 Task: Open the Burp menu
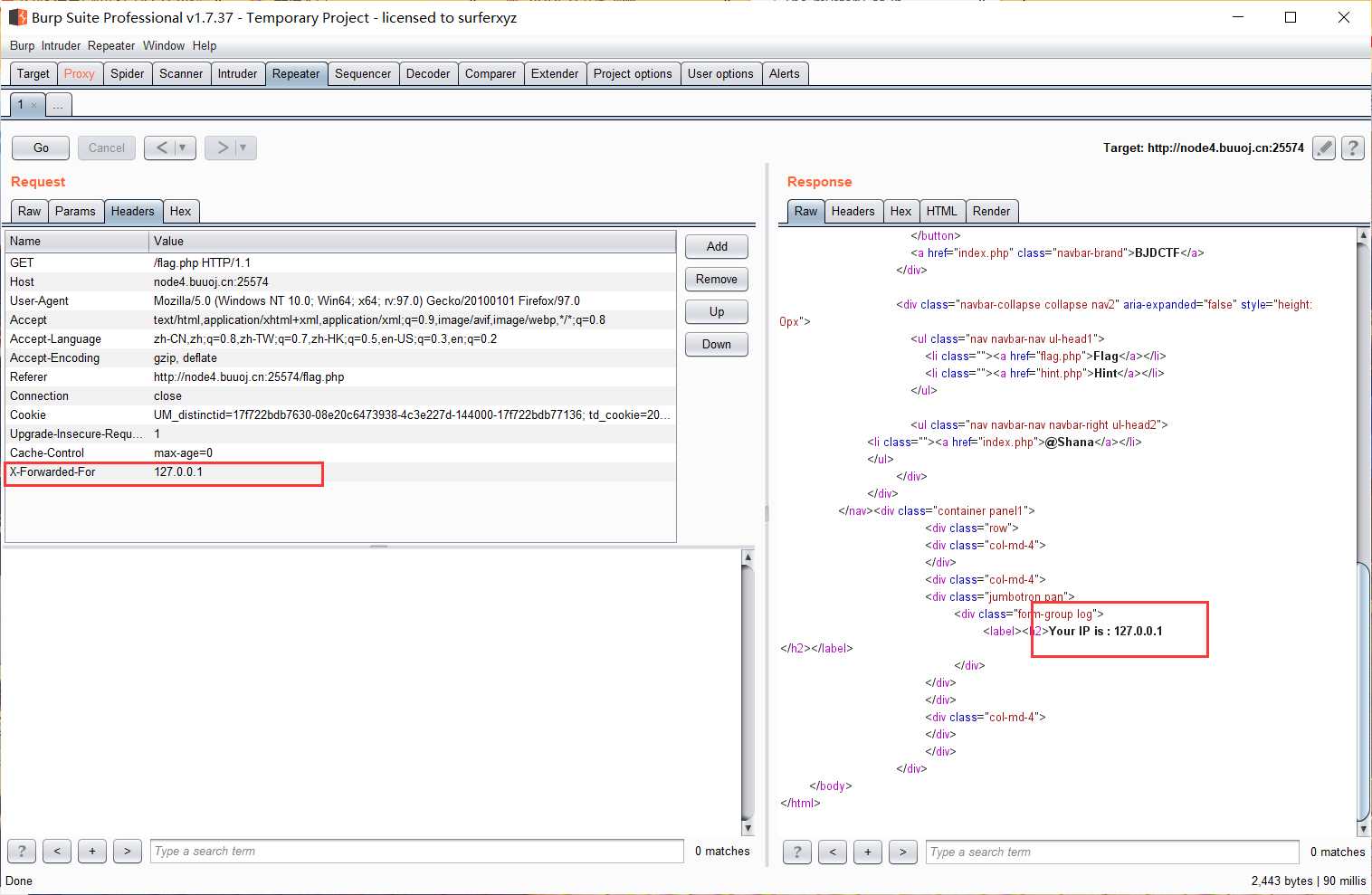click(23, 45)
